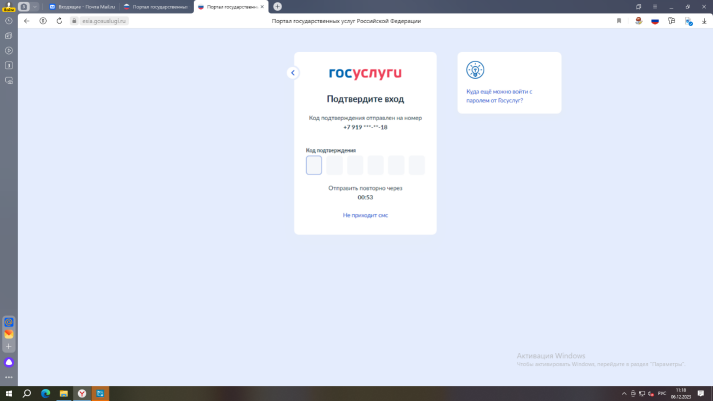Open the browser downloads panel
Screen dimensions: 713x401
(702, 20)
